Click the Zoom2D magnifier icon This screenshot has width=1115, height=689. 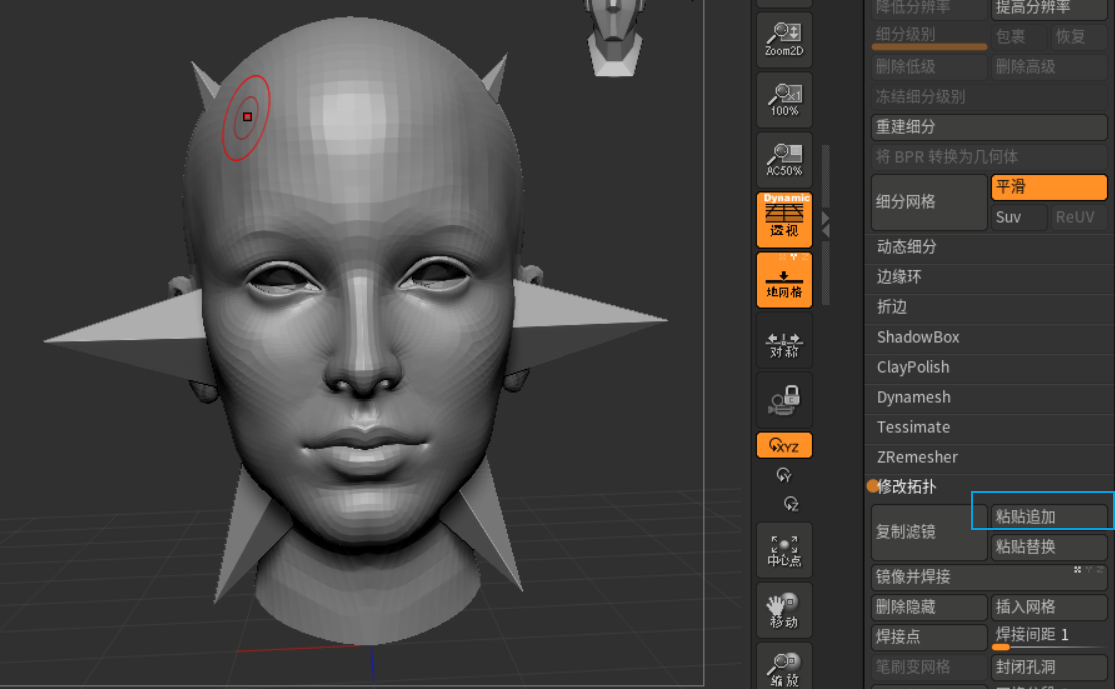(784, 39)
